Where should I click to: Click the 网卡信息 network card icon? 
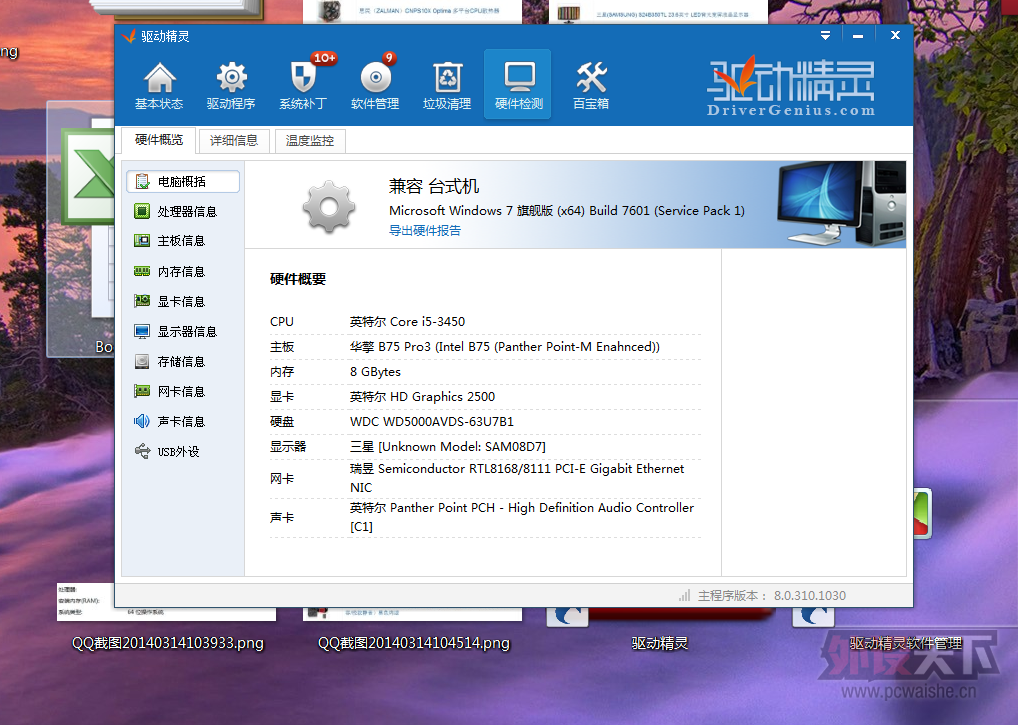coord(142,391)
